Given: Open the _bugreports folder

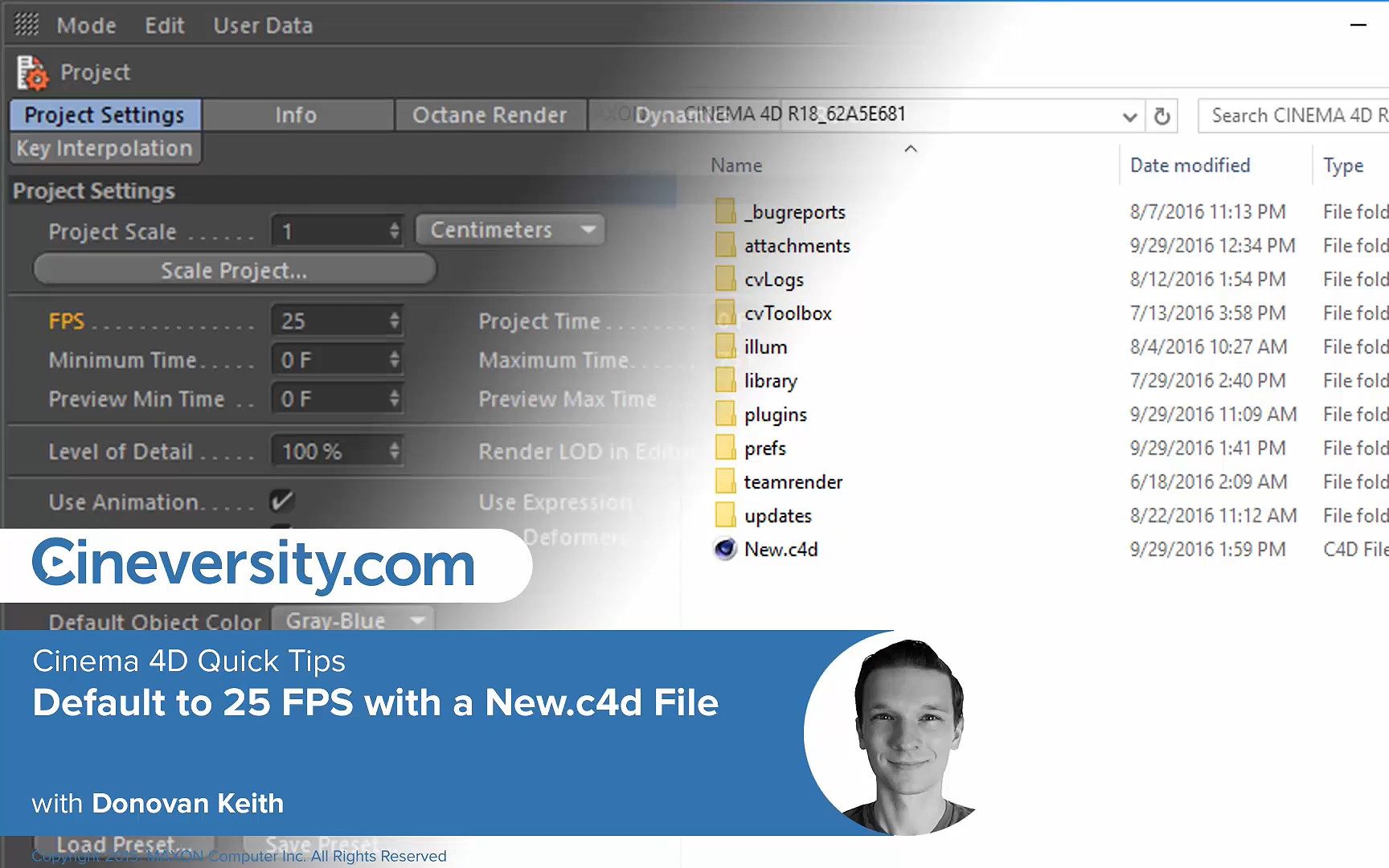Looking at the screenshot, I should 795,211.
